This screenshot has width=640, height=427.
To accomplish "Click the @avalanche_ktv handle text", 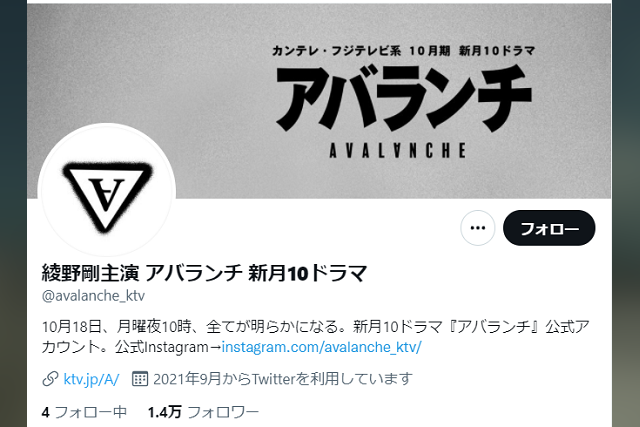I will [93, 296].
